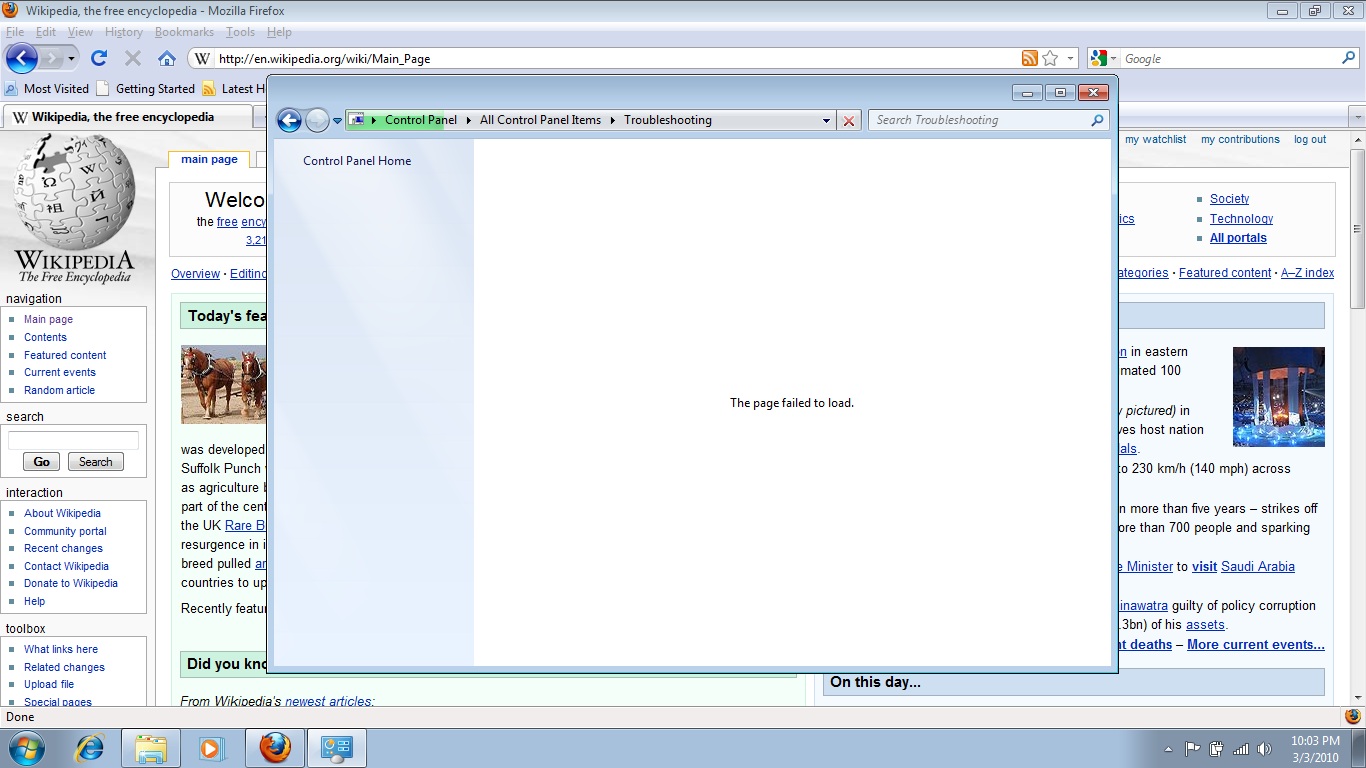This screenshot has width=1366, height=768.
Task: Click the Firefox address bar URL
Action: (x=324, y=59)
